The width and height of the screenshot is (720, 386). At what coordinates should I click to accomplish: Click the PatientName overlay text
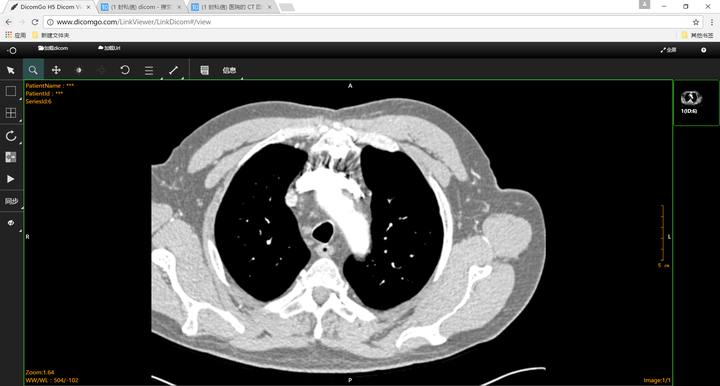(x=50, y=86)
